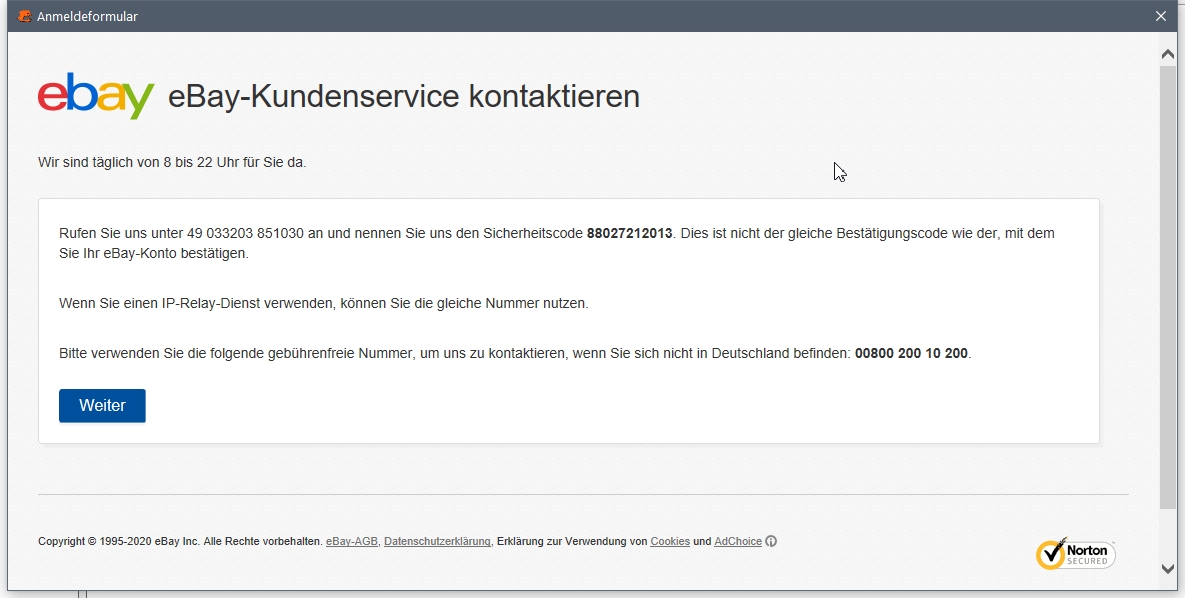Click the Anmeldeformular window title
The image size is (1185, 598).
(x=86, y=16)
